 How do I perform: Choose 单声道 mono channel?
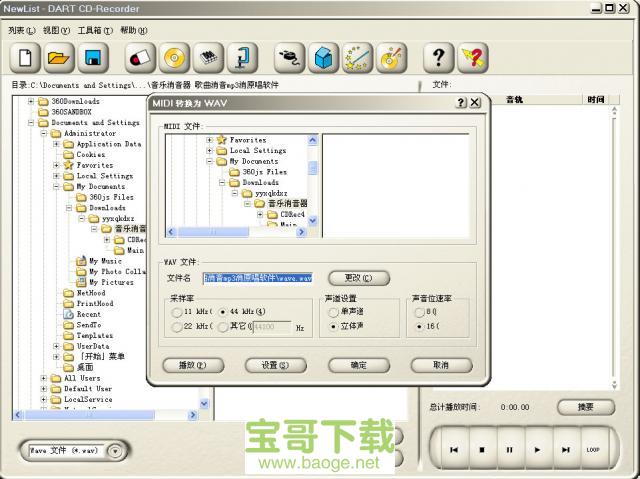tap(333, 312)
